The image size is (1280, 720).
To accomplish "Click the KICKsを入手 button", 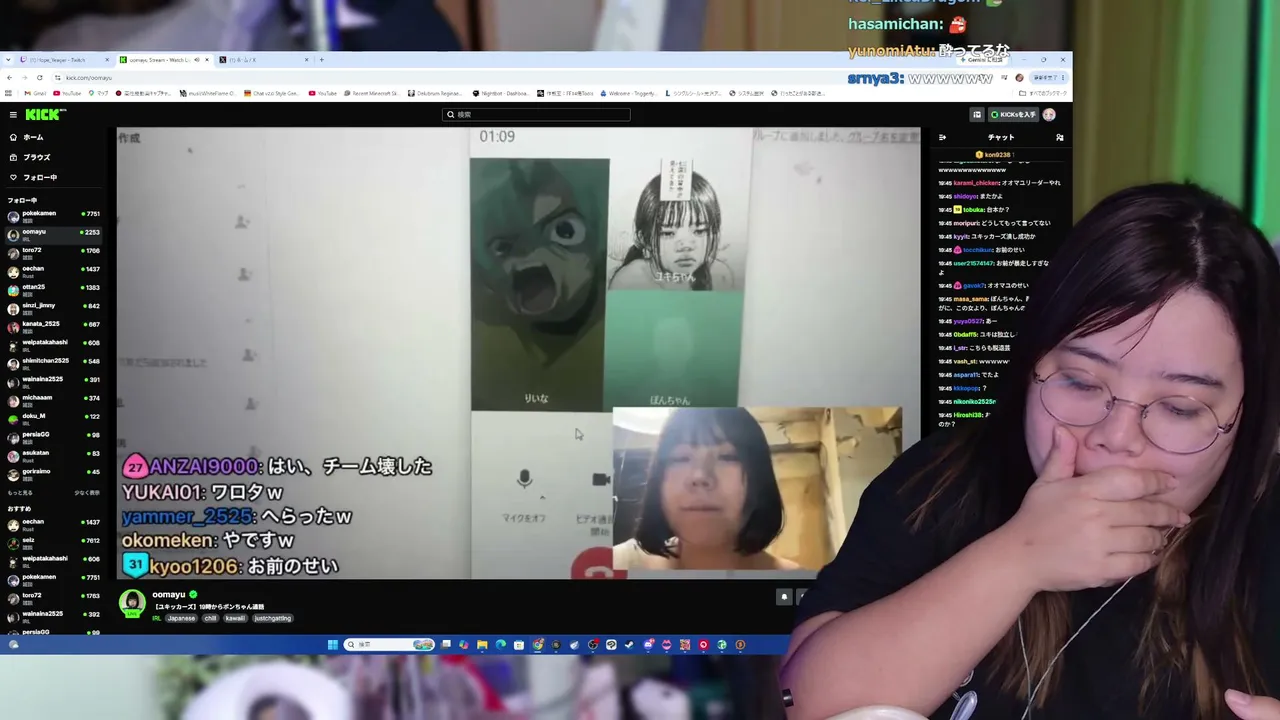I will (x=1013, y=114).
